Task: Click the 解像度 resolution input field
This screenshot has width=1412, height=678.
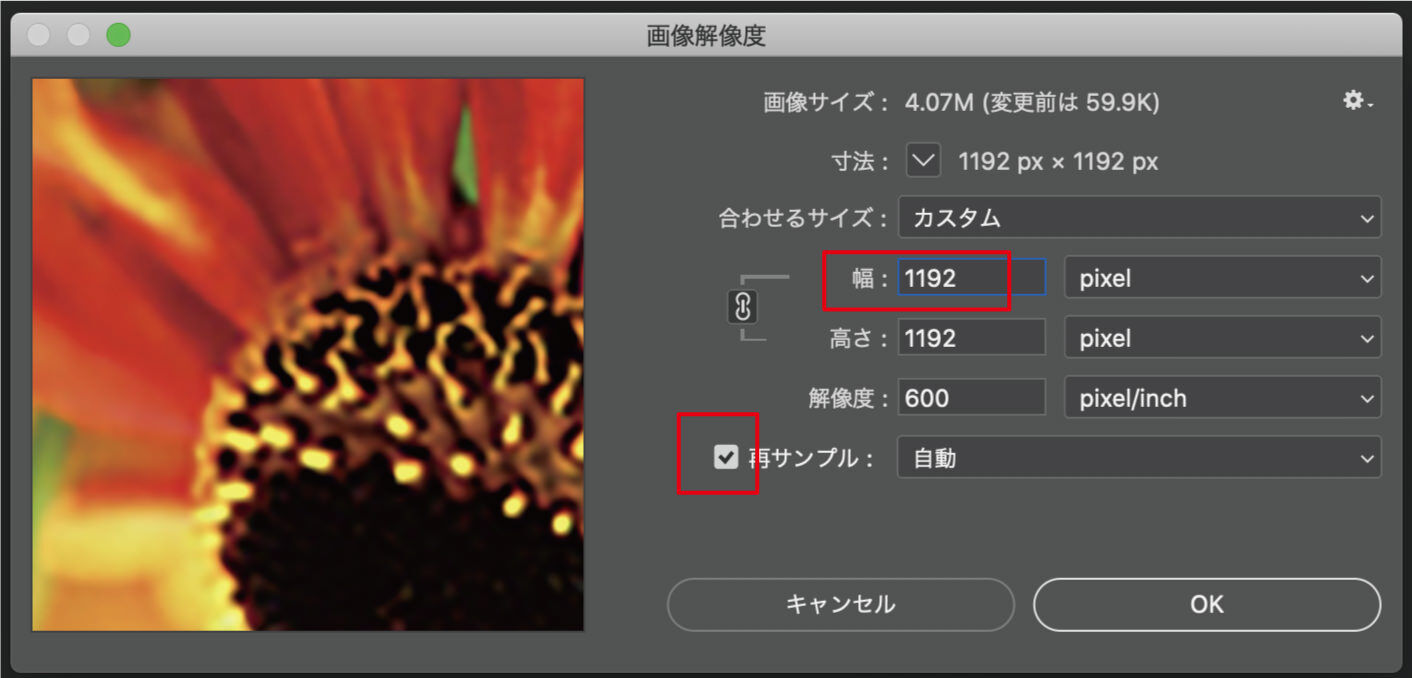Action: click(972, 398)
